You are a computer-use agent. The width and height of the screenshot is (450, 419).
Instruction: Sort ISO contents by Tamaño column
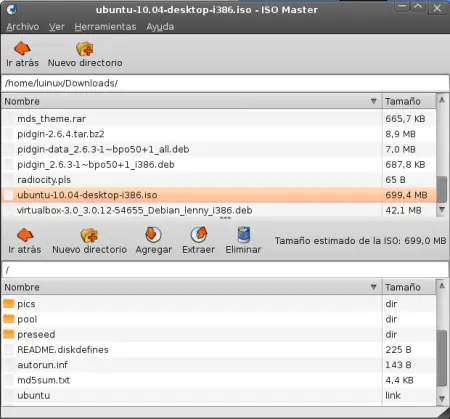409,287
